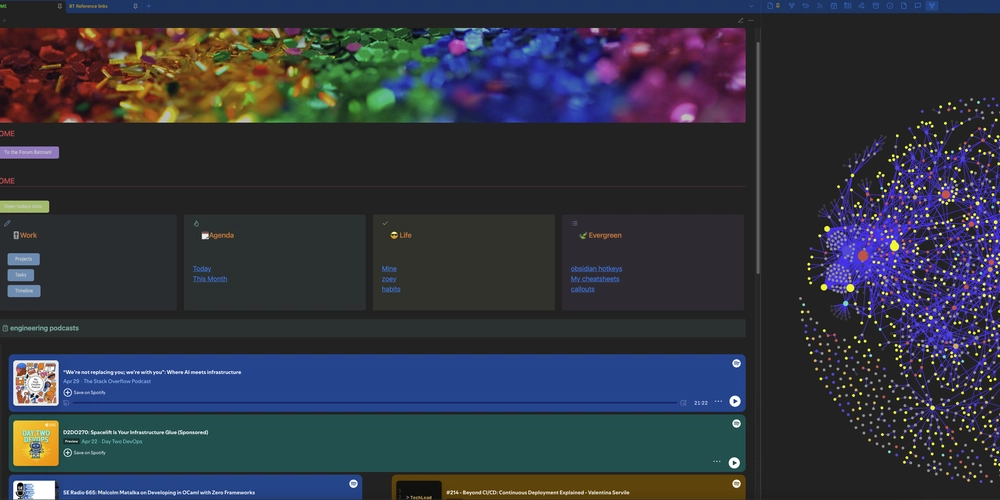Skip back icon on Stack Overflow episode
The height and width of the screenshot is (500, 1000).
coord(66,403)
